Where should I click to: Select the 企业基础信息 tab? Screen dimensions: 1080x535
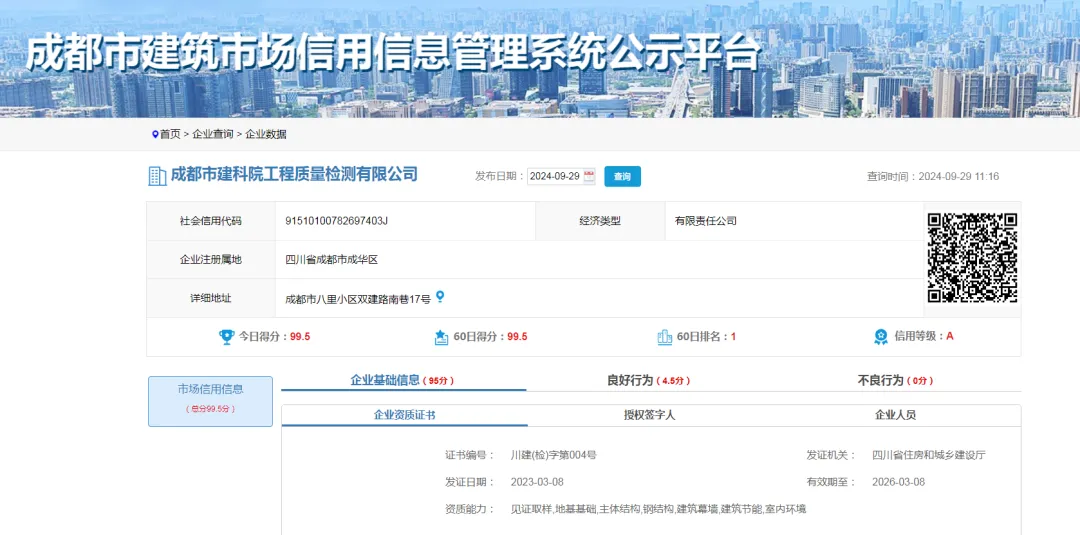tap(402, 381)
